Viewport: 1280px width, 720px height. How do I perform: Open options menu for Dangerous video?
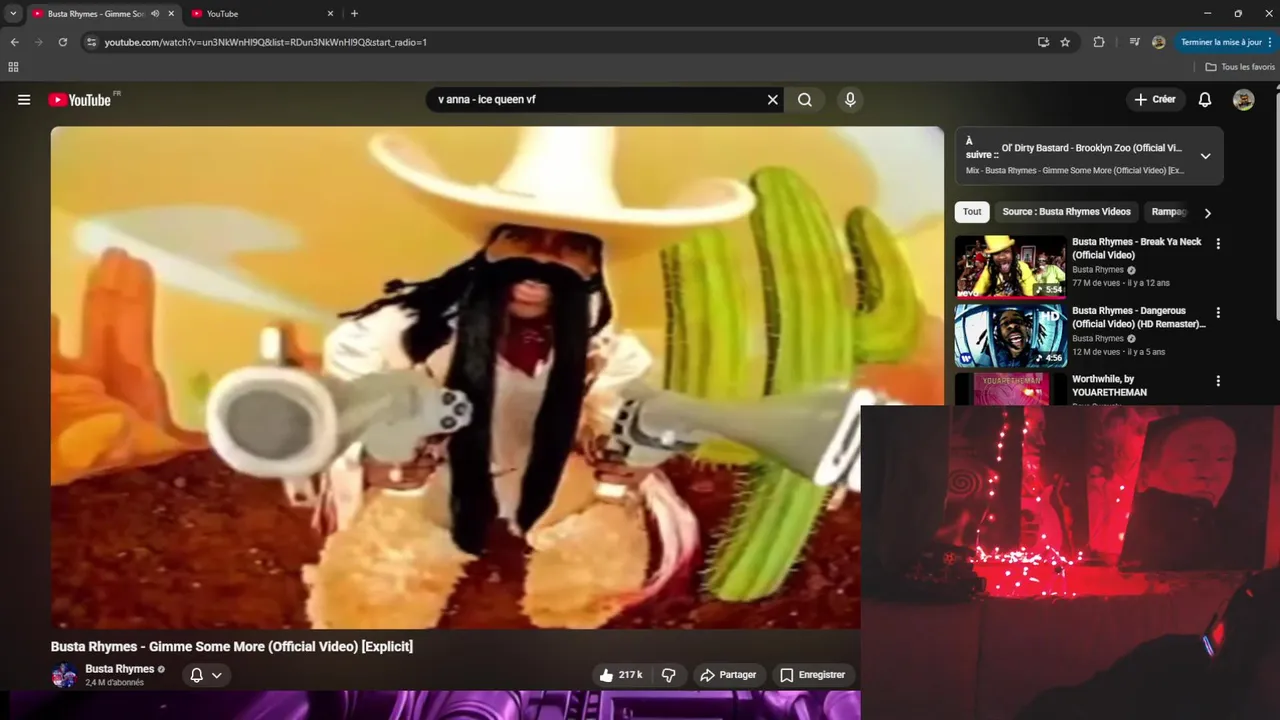1218,312
